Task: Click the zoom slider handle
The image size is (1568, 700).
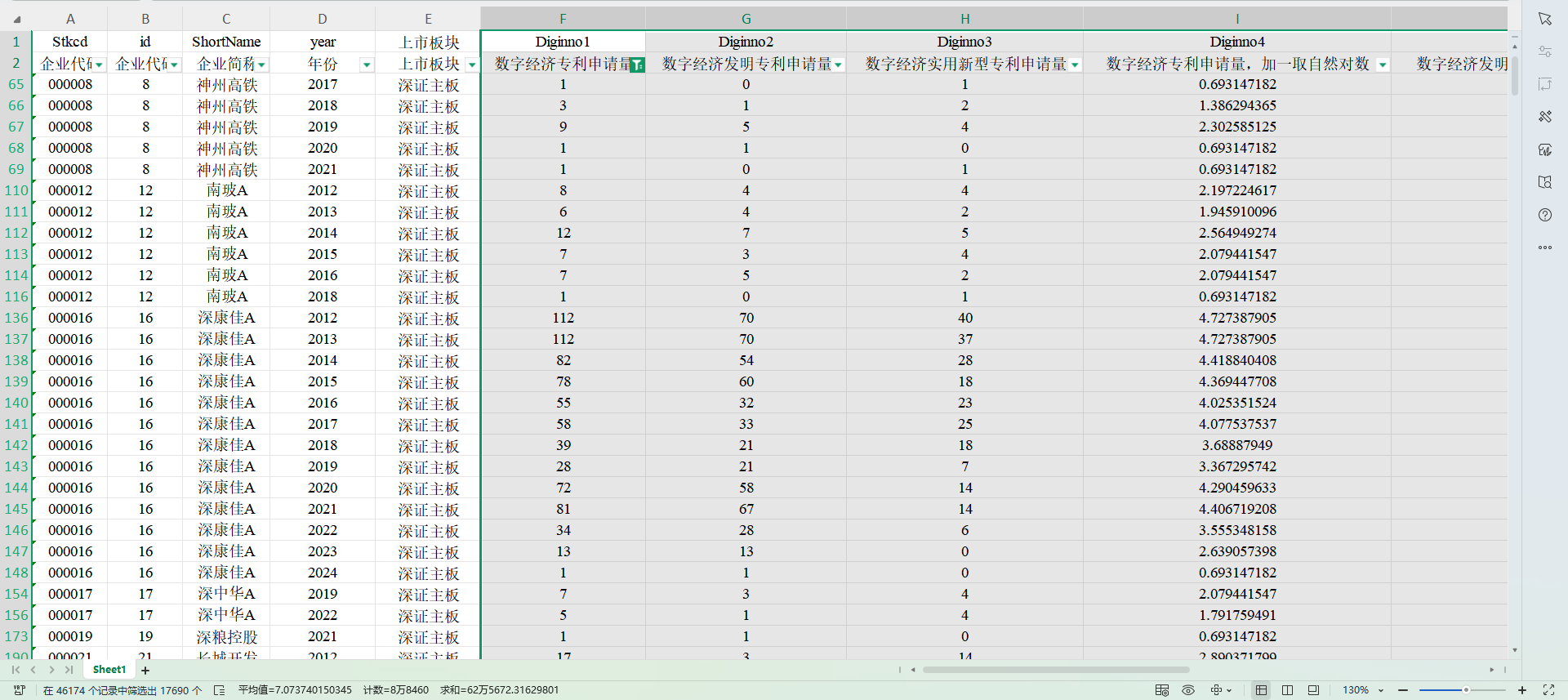Action: click(1466, 690)
